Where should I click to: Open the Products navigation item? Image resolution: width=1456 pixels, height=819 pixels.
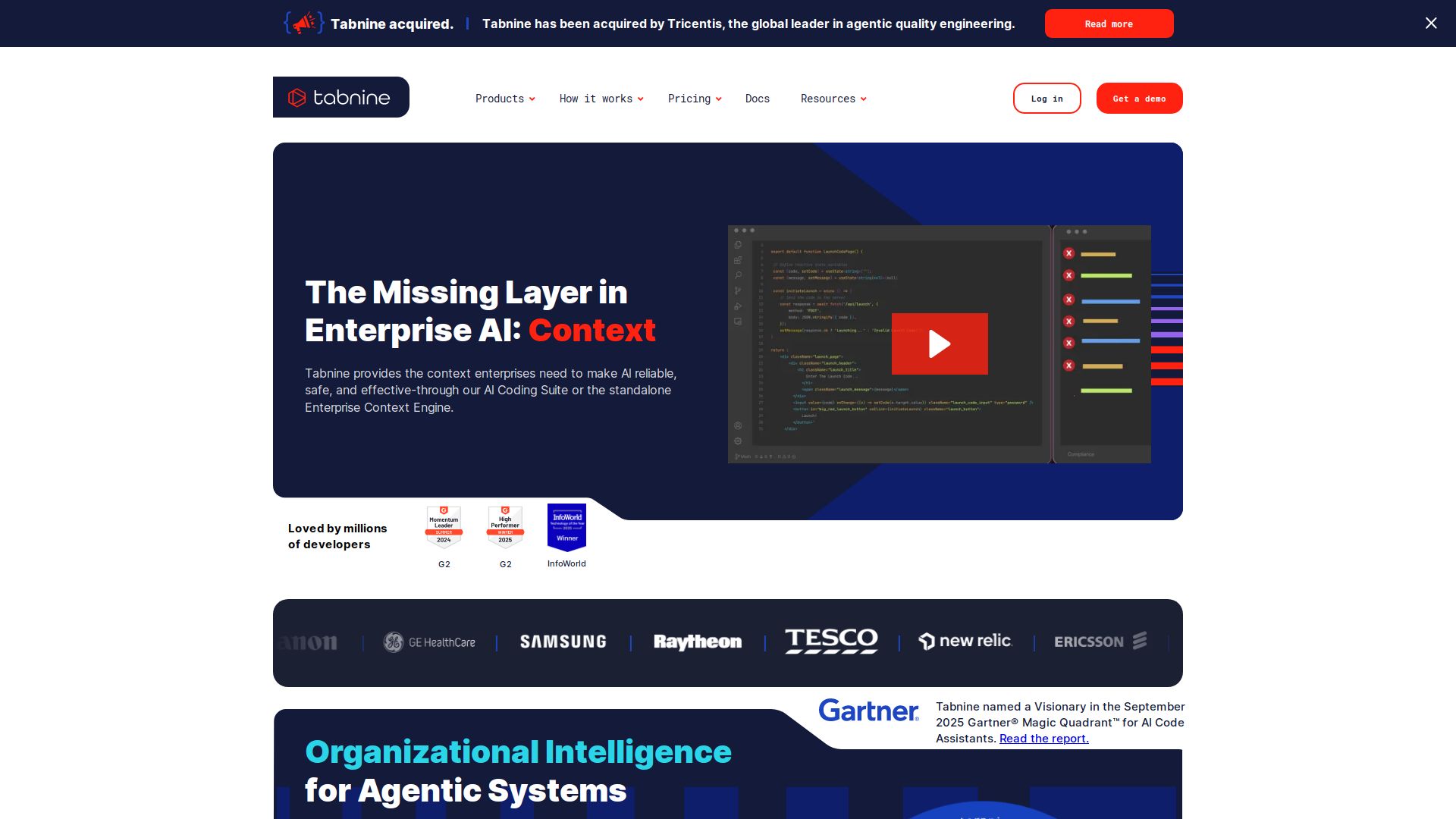[500, 99]
